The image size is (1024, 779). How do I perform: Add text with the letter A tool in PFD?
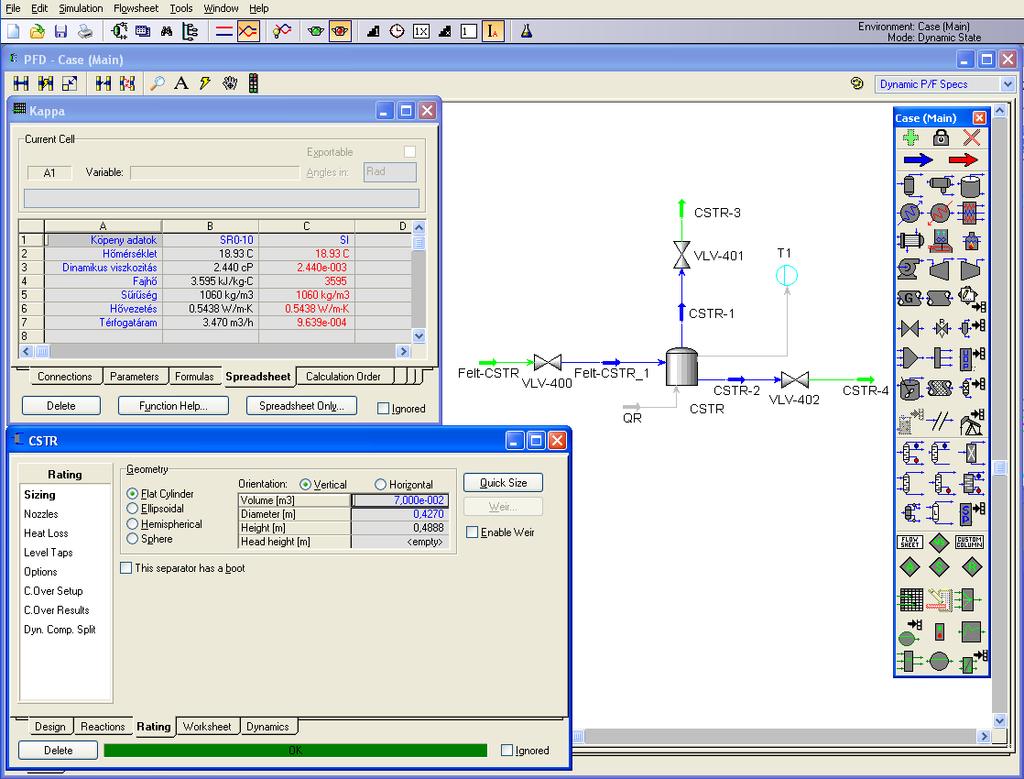[181, 83]
